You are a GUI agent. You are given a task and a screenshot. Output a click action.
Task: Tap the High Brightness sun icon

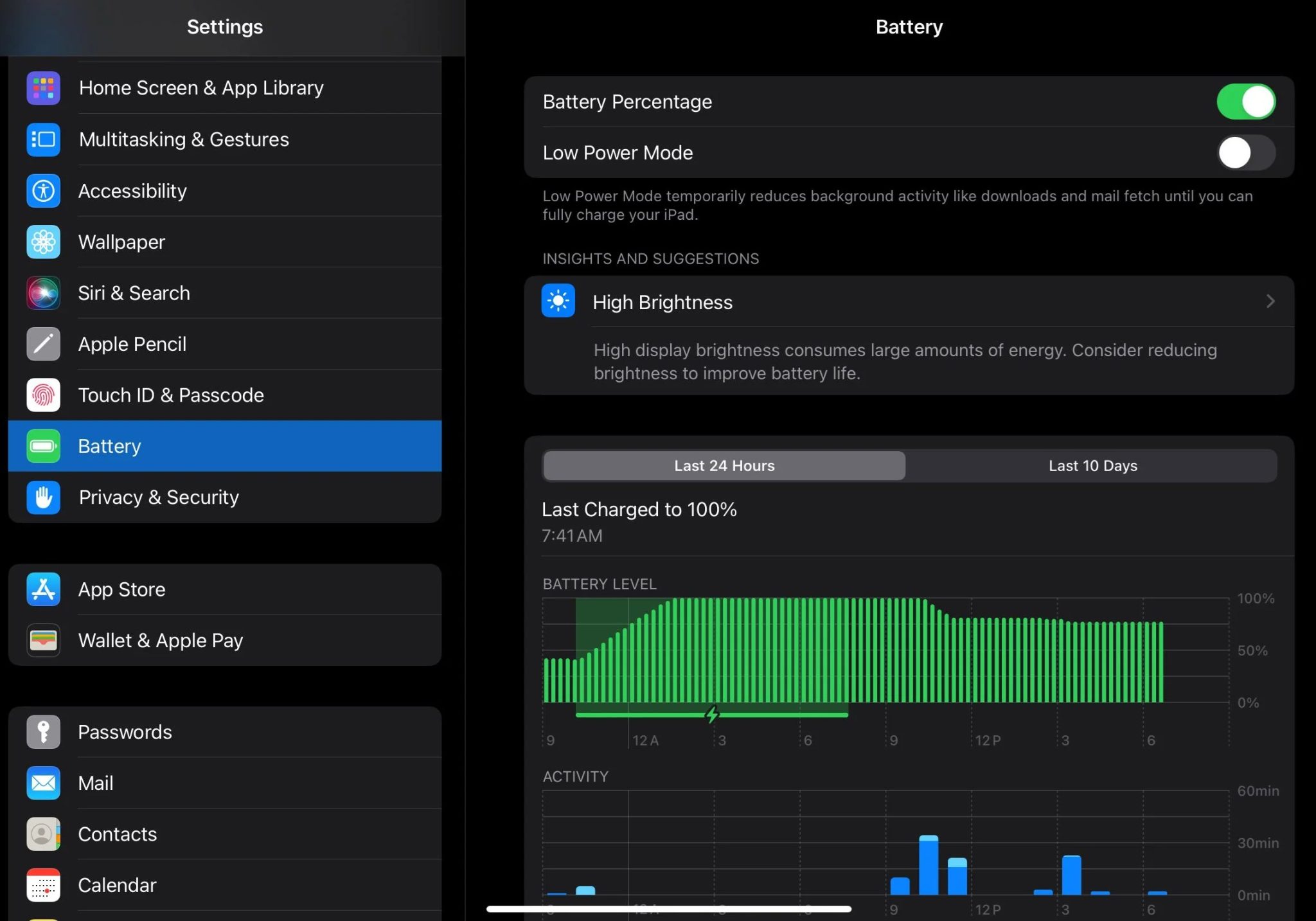pos(558,301)
